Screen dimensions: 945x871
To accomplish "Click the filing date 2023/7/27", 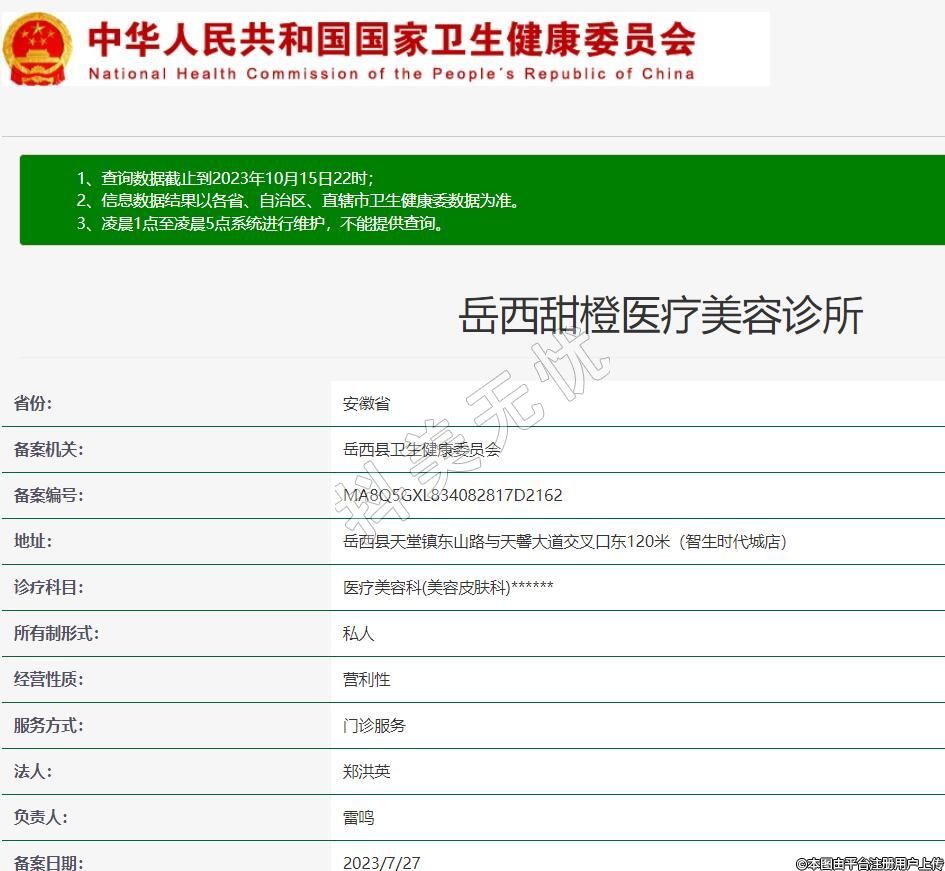I will click(381, 862).
